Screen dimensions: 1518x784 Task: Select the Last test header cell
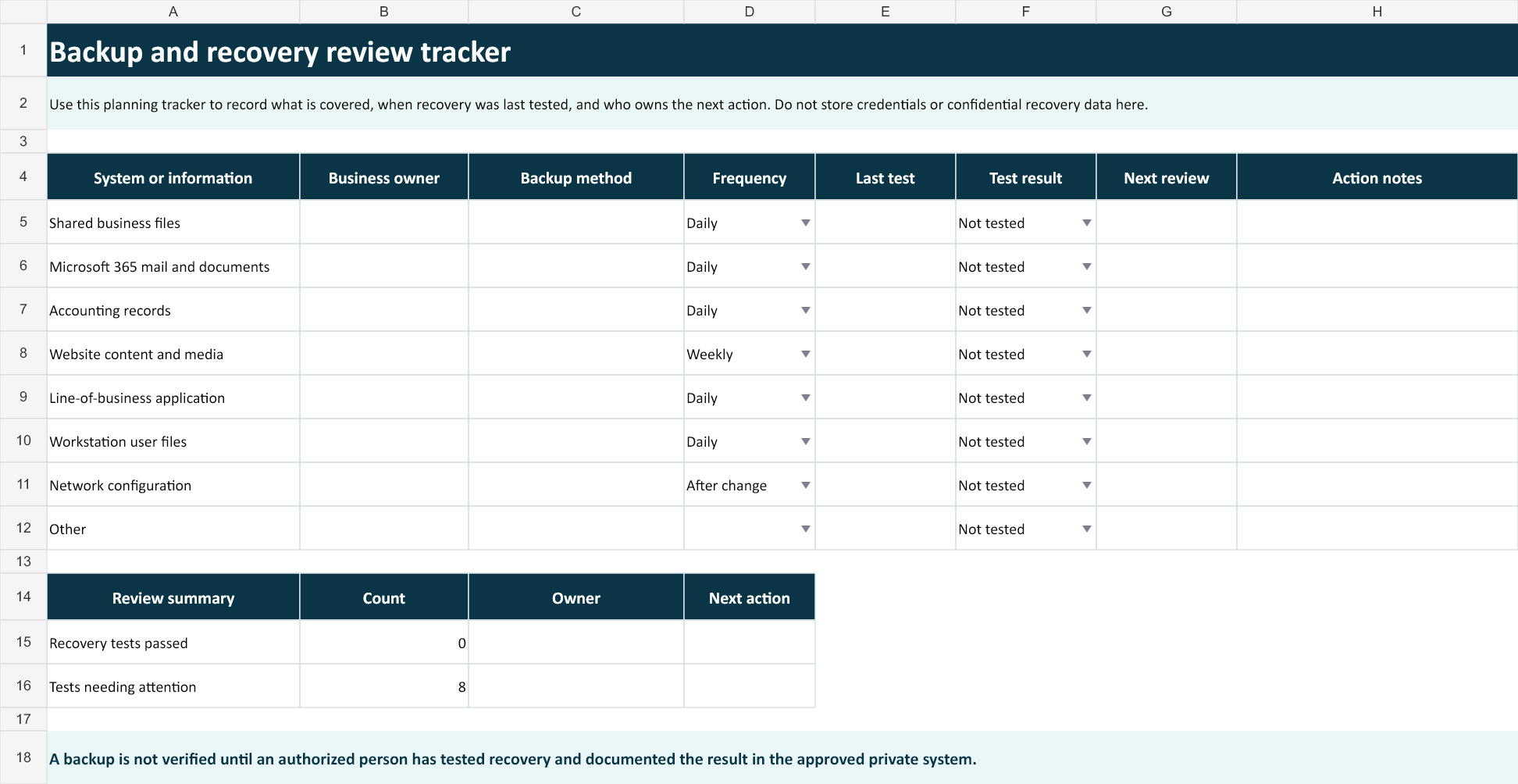[885, 177]
